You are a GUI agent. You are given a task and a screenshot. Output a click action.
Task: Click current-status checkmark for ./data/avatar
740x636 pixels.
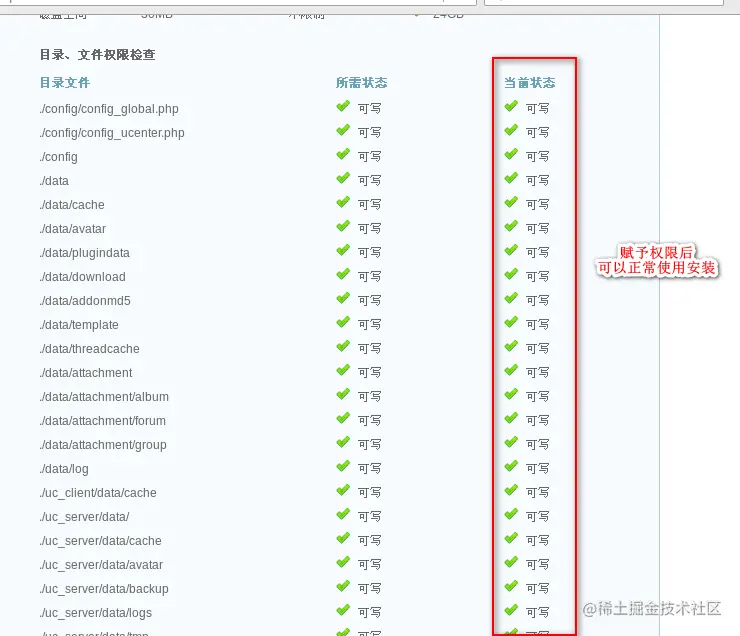coord(511,226)
